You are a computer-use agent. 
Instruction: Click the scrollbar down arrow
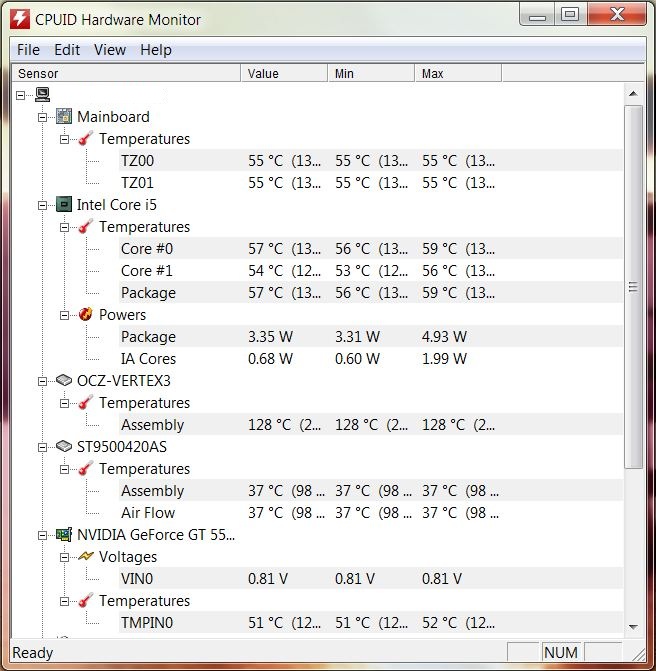pos(633,627)
